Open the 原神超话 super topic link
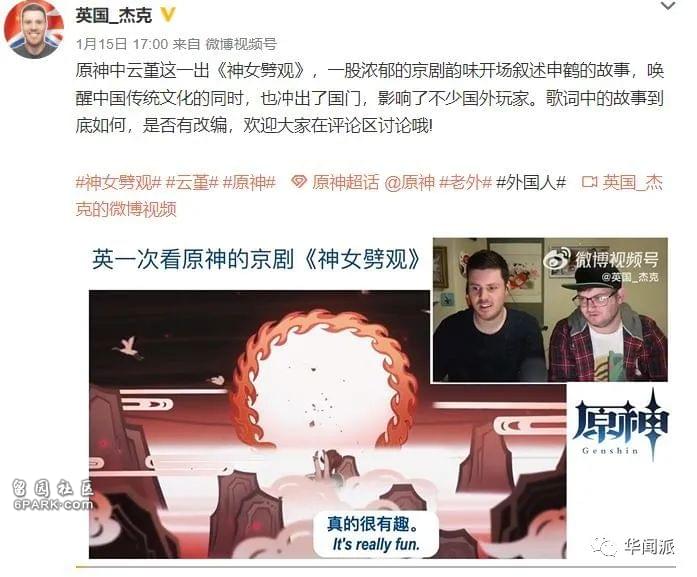 coord(345,183)
